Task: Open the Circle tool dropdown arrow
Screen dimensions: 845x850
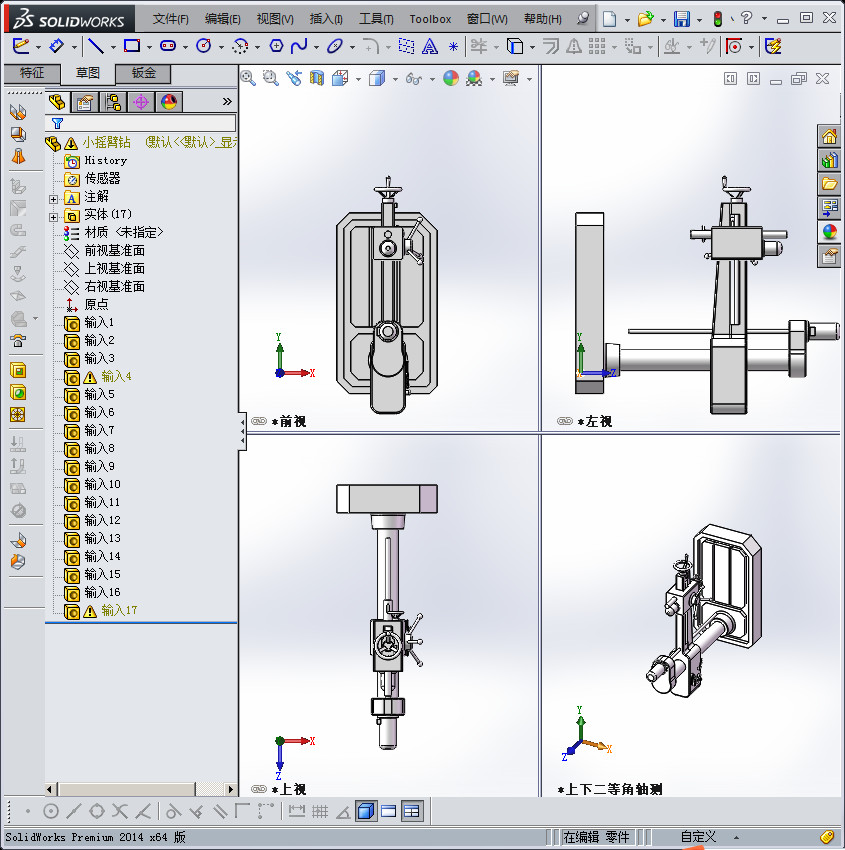Action: (x=221, y=48)
